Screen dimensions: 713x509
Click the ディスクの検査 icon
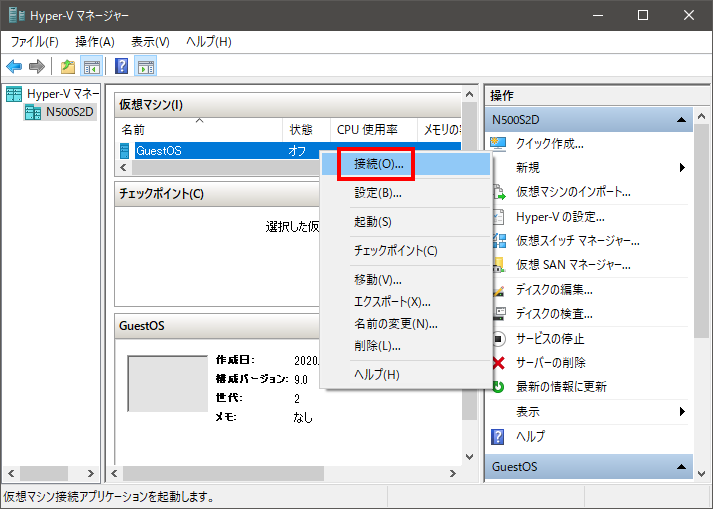click(x=498, y=314)
